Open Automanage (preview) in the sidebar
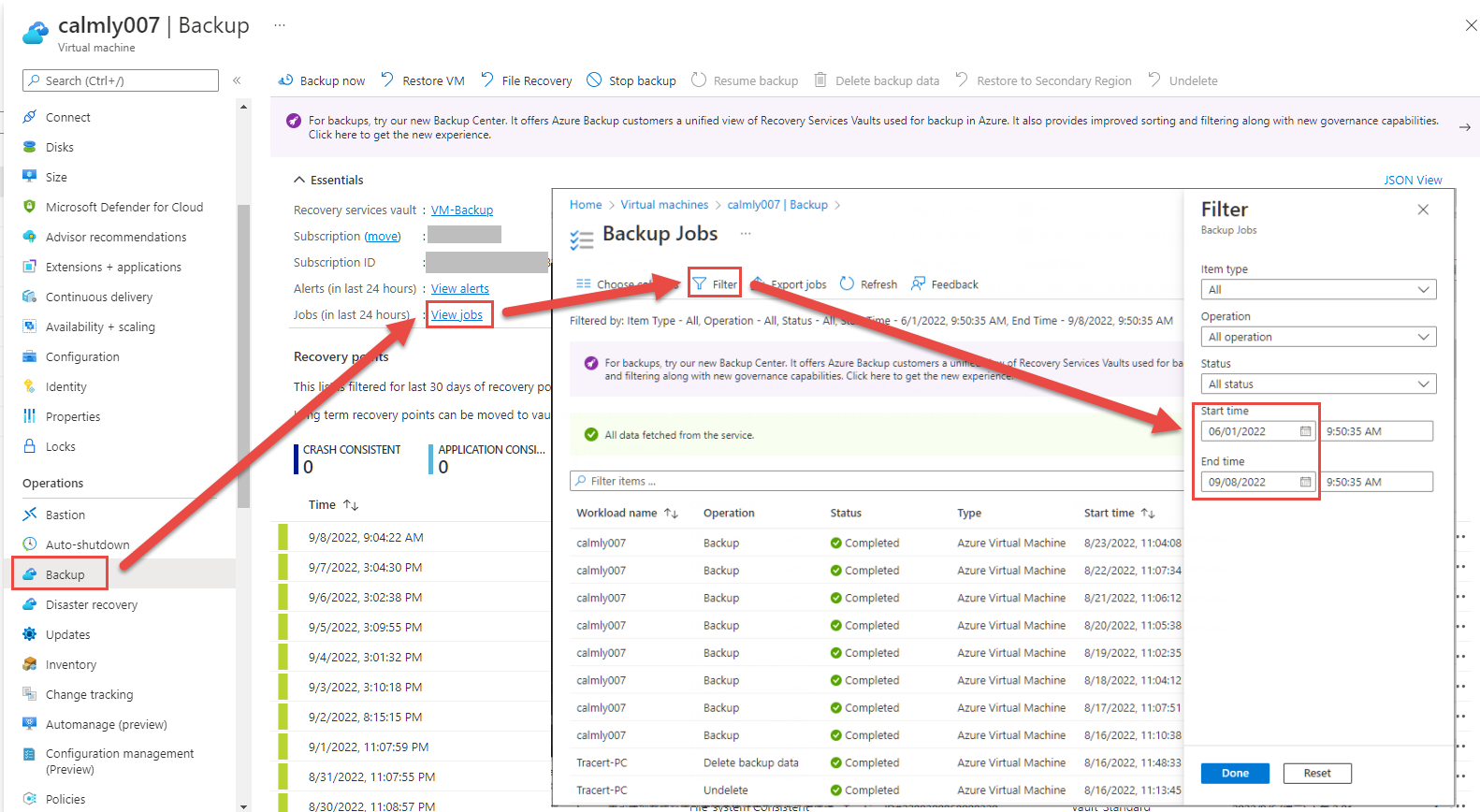 coord(106,724)
